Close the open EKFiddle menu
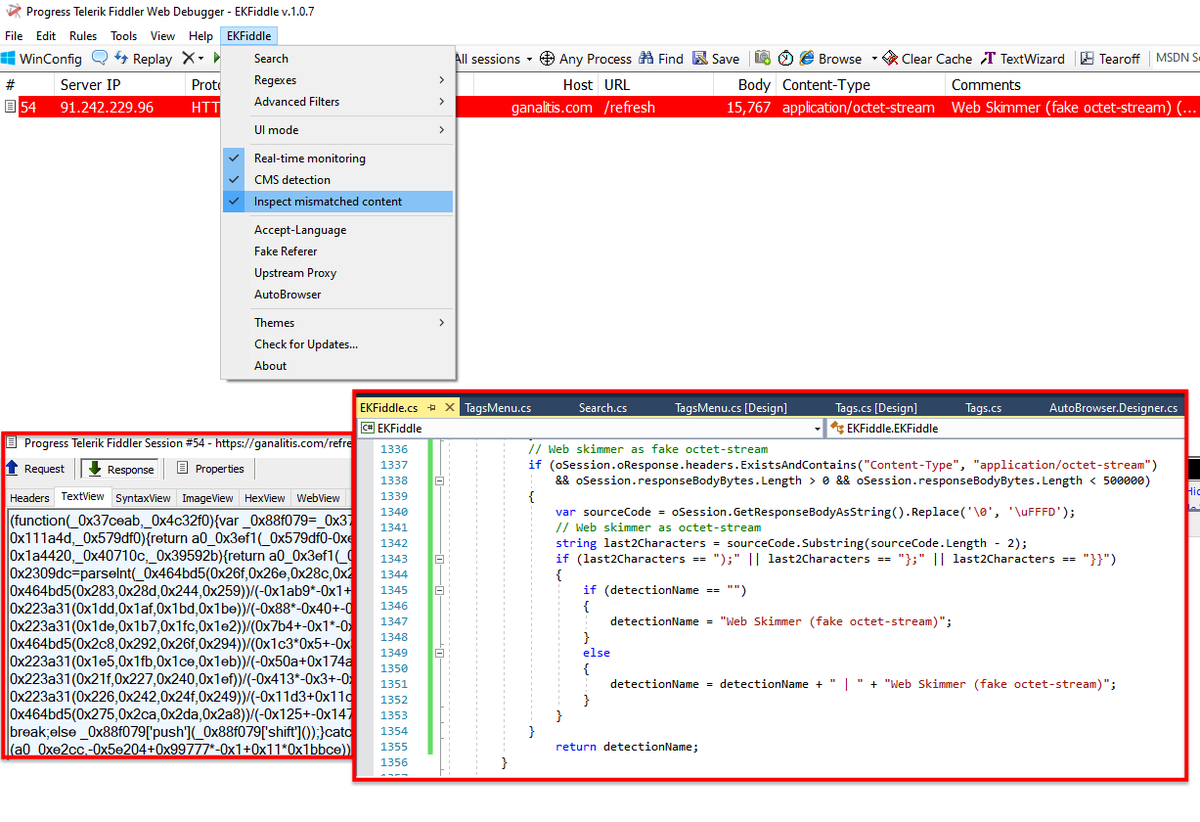 (248, 36)
